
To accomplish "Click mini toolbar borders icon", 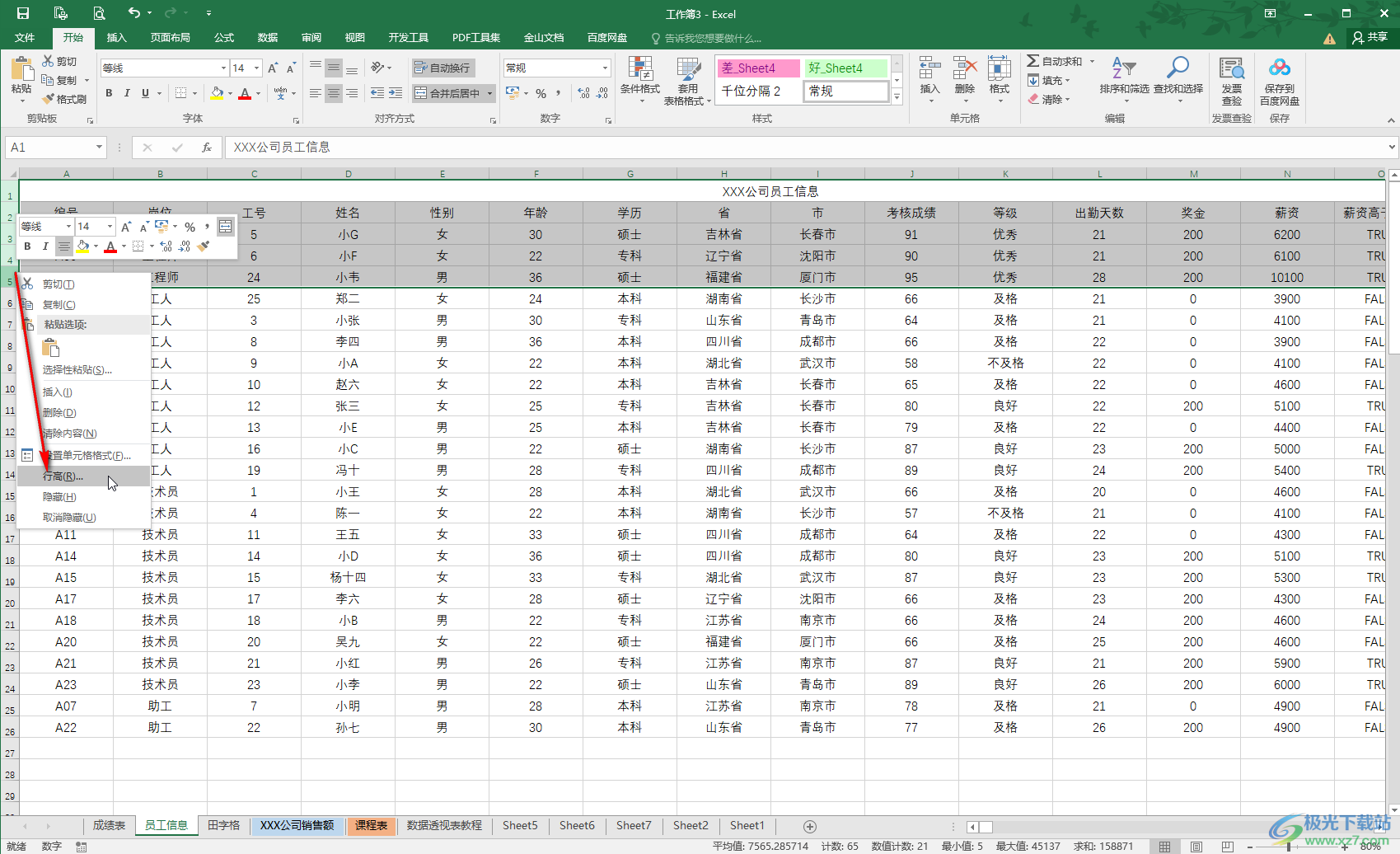I will point(138,246).
